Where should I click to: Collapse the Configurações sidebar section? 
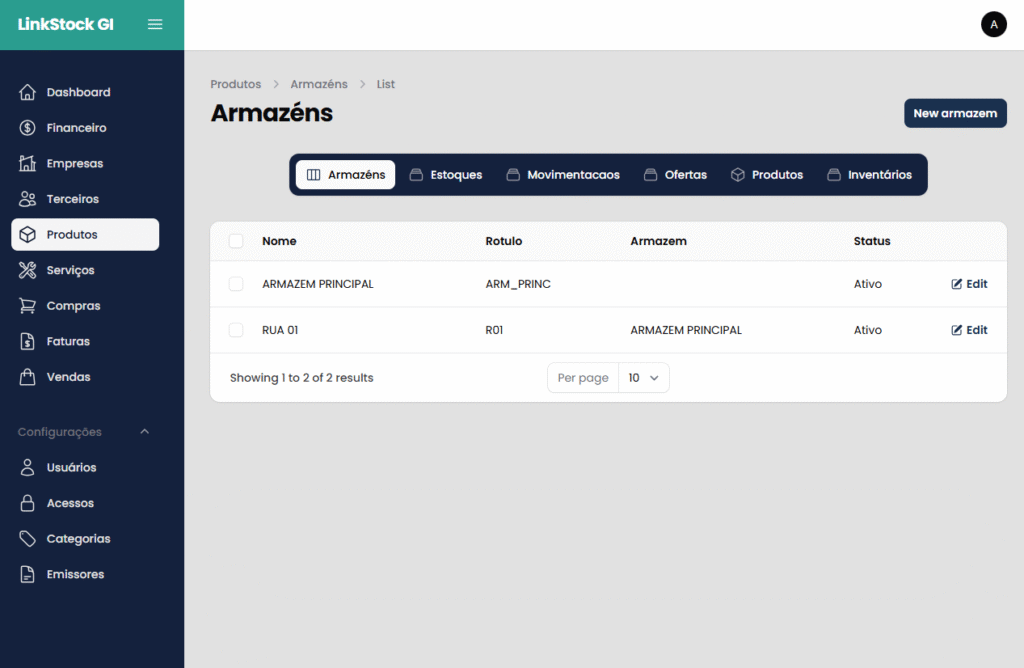[x=144, y=432]
